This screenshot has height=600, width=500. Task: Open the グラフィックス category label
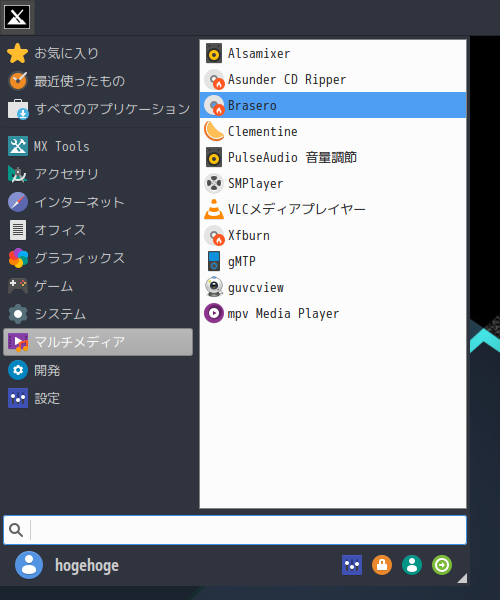80,258
